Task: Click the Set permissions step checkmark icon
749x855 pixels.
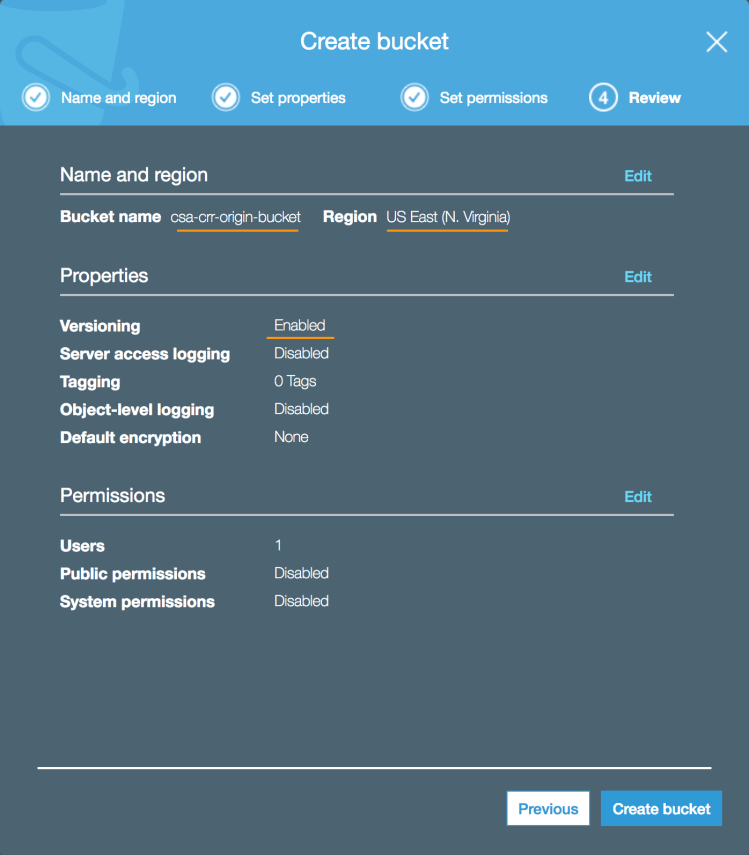Action: (414, 98)
